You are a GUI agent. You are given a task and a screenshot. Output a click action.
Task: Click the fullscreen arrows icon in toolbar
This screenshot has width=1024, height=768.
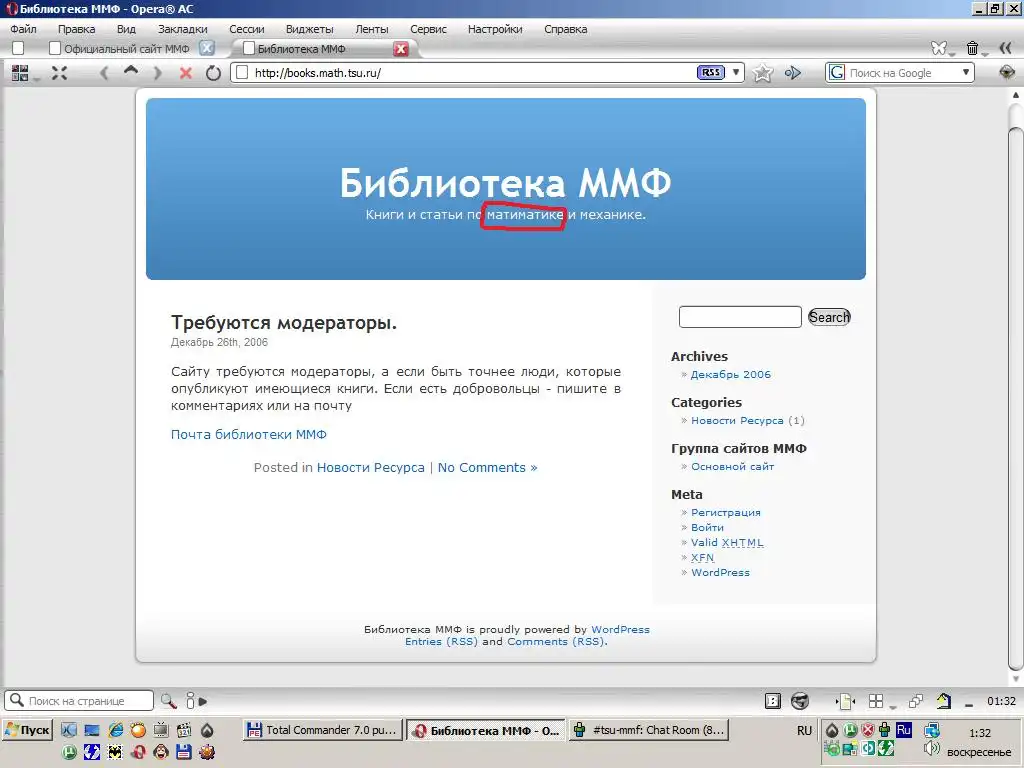(x=59, y=73)
